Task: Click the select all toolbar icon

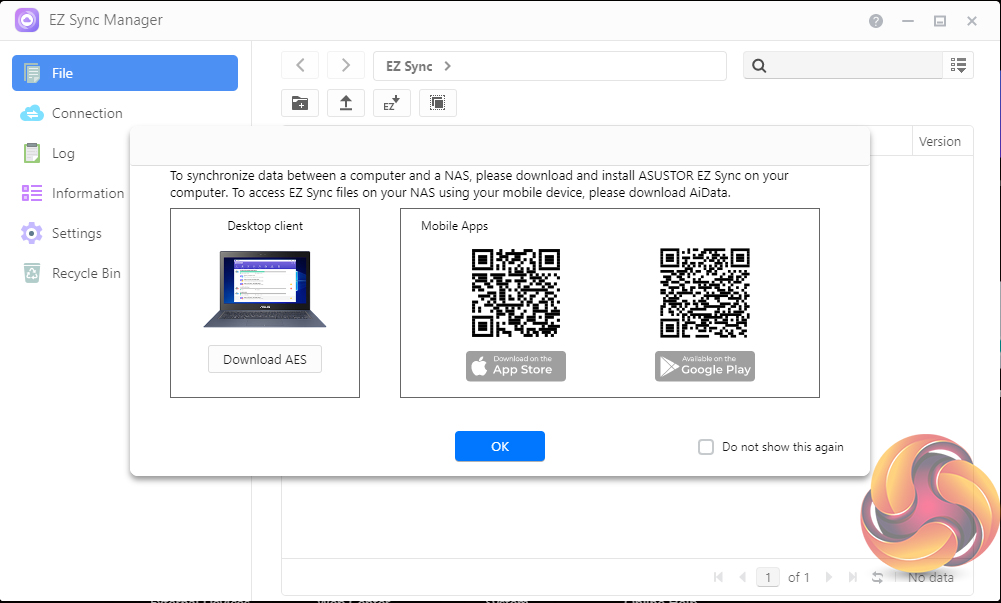Action: 437,103
